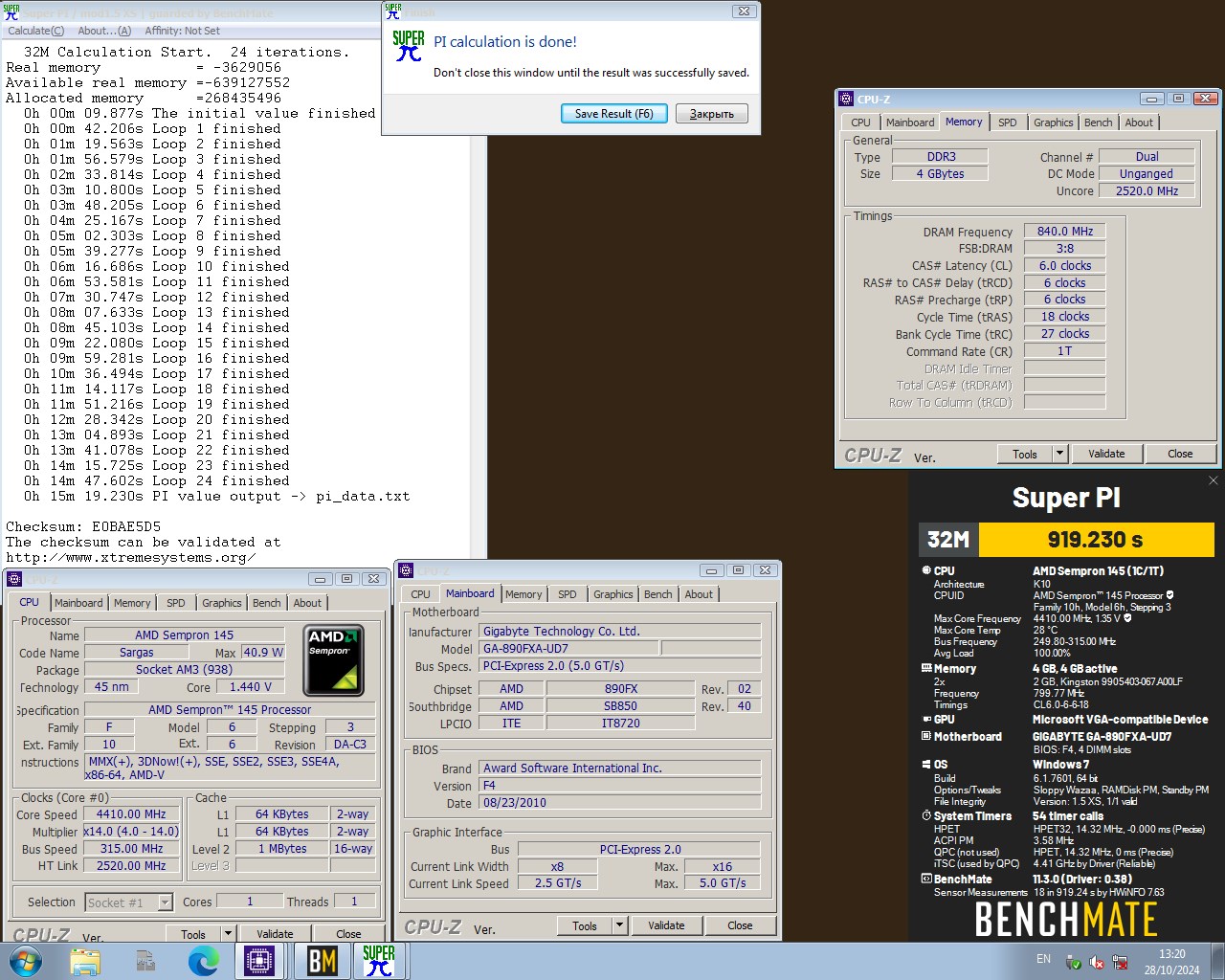This screenshot has width=1225, height=980.
Task: Click Tools button in Mainboard CPU-Z window
Action: coord(585,925)
